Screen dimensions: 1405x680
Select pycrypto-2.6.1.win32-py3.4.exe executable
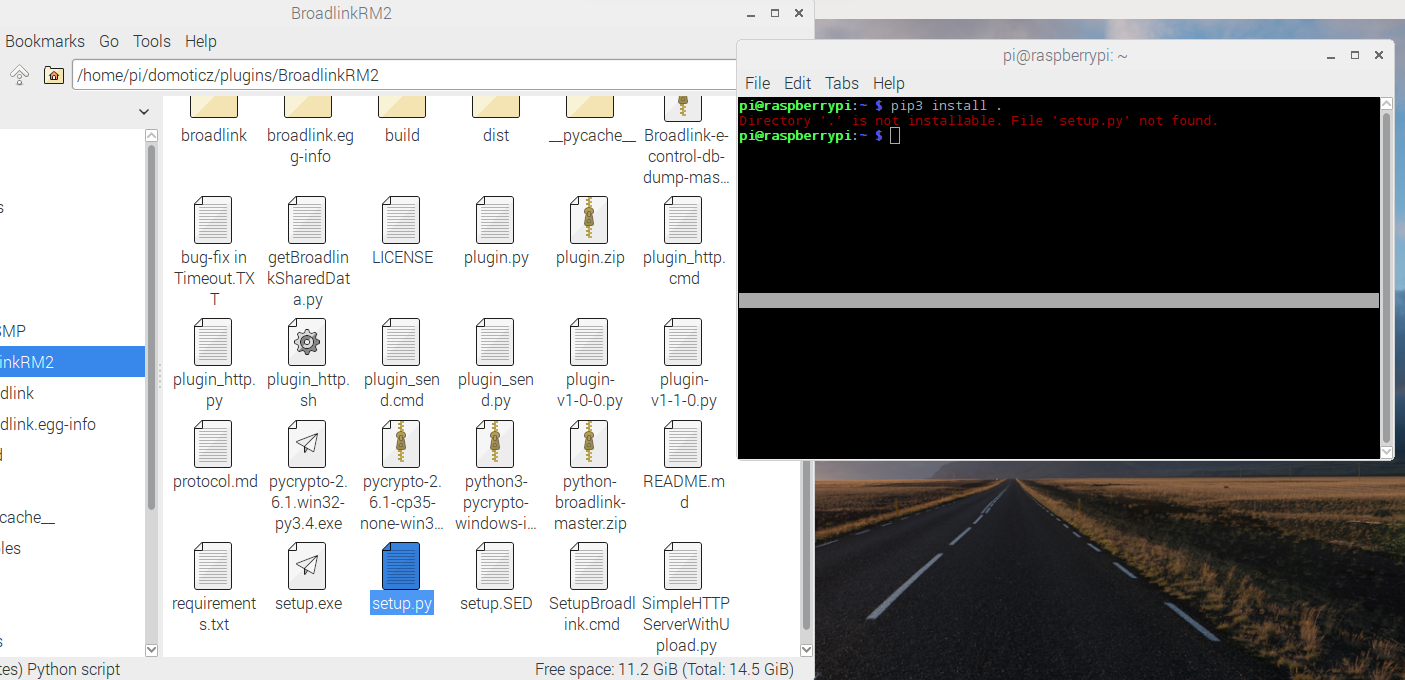307,476
